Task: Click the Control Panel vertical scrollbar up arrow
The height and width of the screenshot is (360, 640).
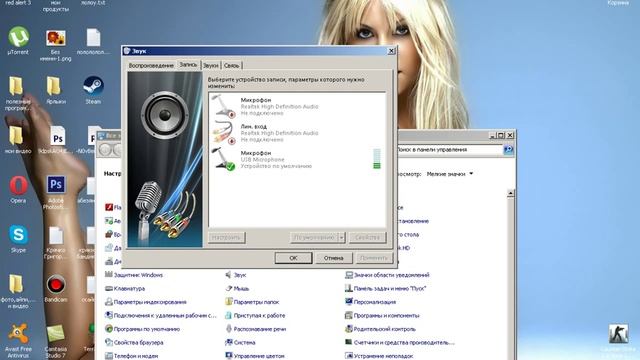Action: 510,193
